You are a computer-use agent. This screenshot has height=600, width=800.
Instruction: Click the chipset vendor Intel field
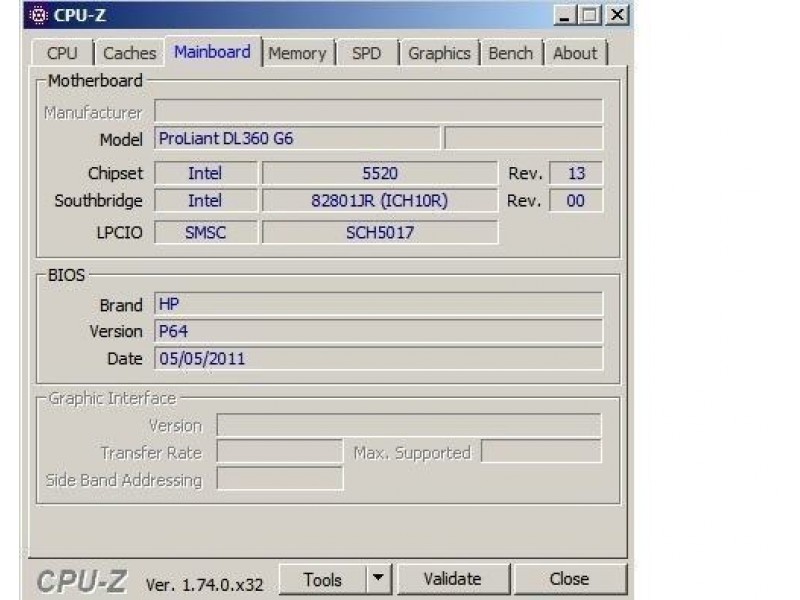click(x=206, y=173)
